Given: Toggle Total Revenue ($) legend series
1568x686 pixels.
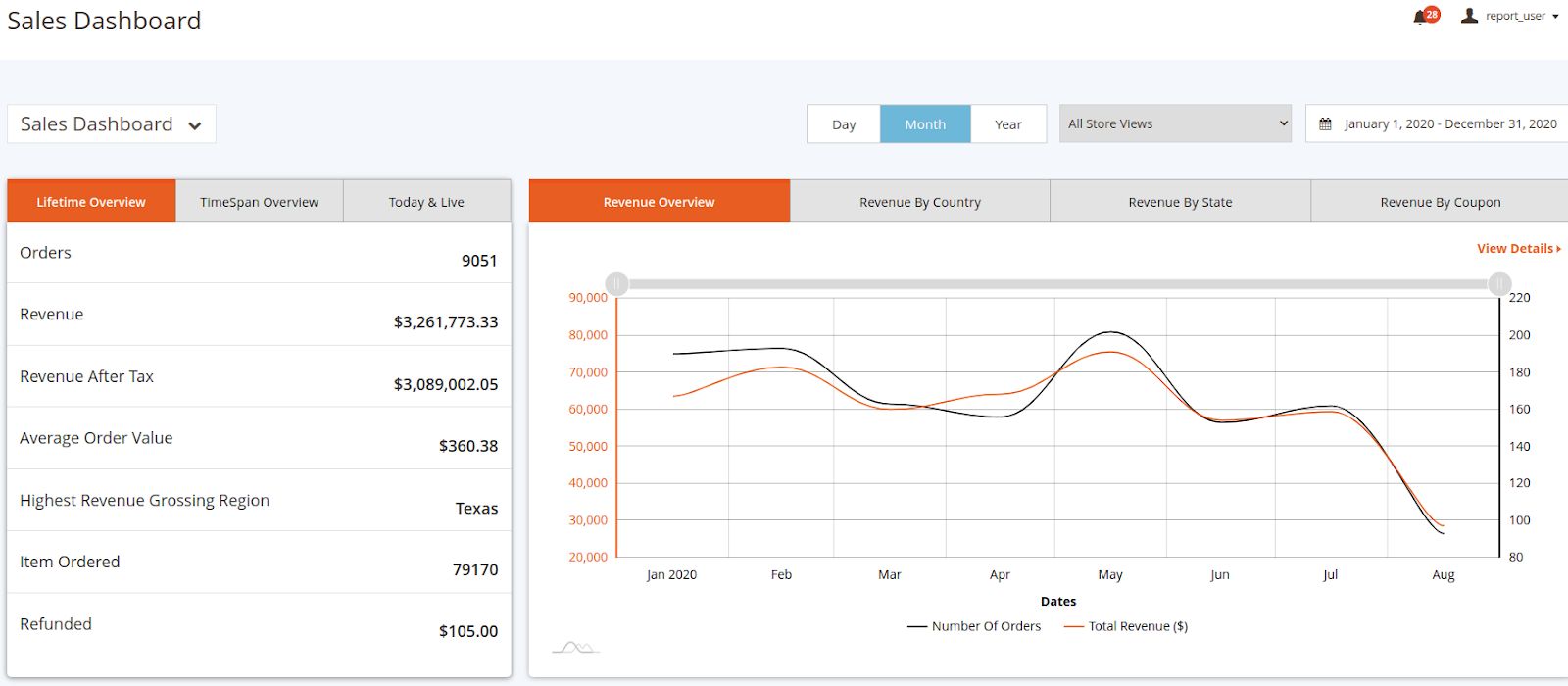Looking at the screenshot, I should [1126, 626].
